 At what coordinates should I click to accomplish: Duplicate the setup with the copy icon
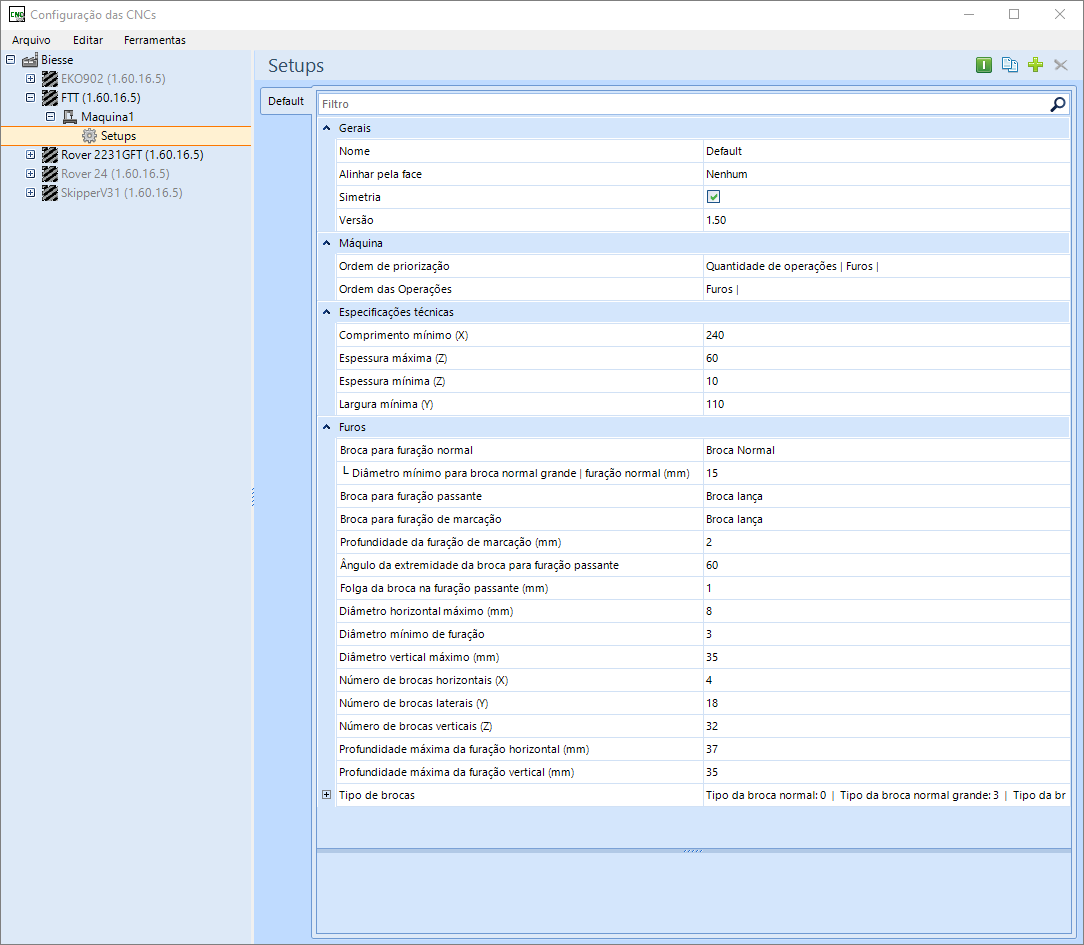[1009, 65]
